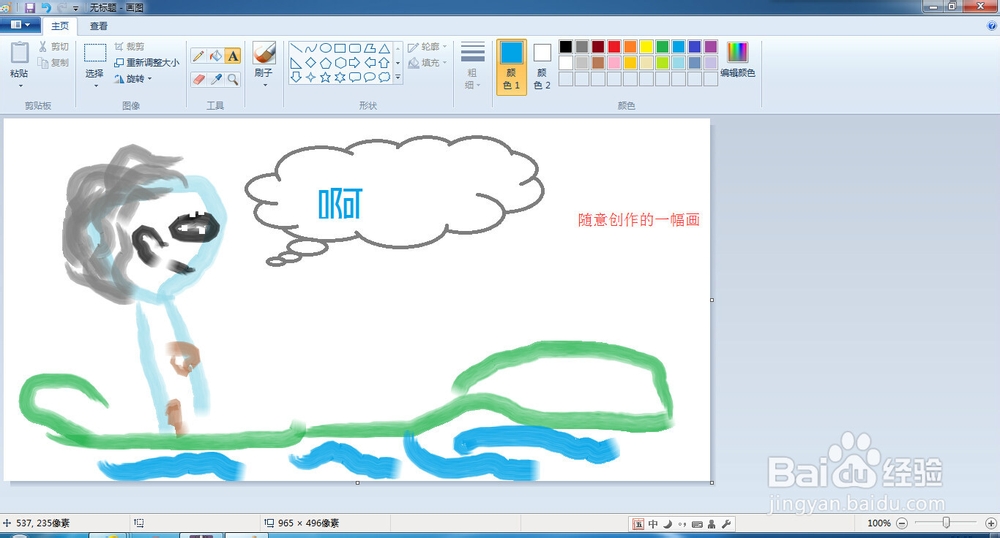Activate Color 2 (颜色2) button
Screen dimensions: 1000x538
[542, 67]
